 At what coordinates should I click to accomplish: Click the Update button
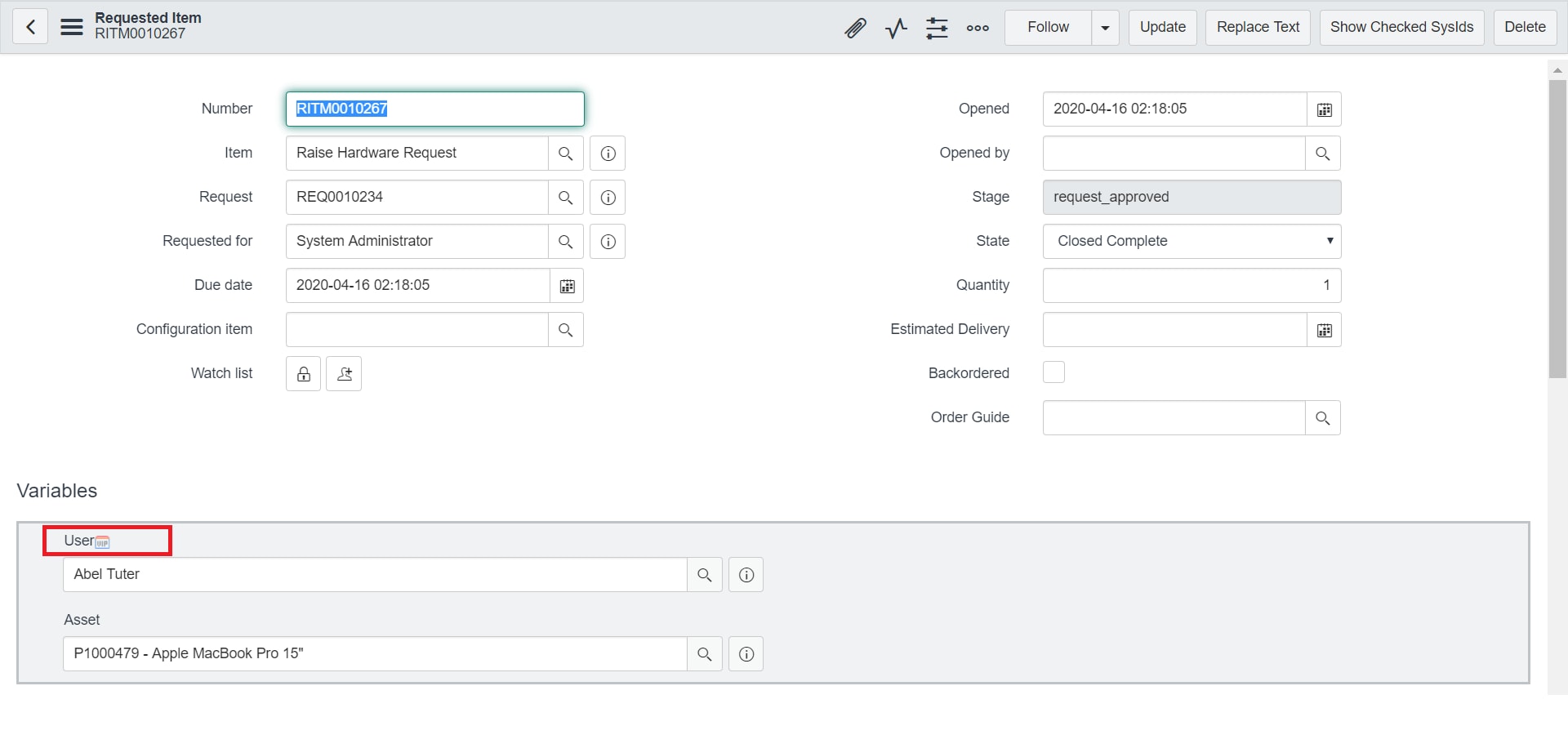1162,27
